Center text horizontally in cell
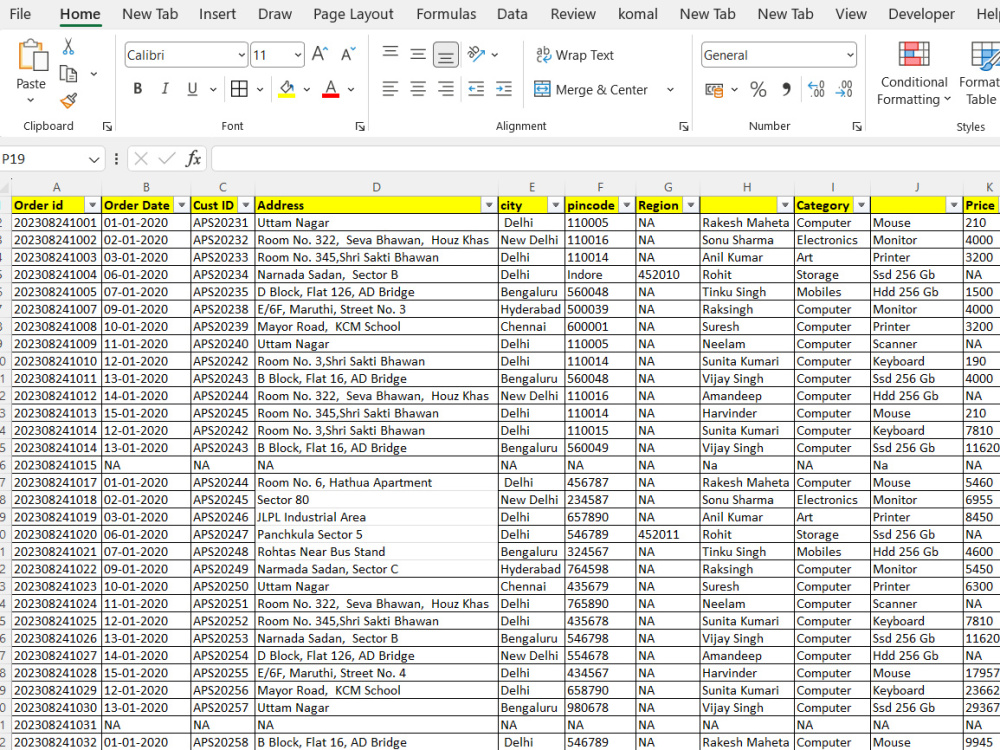The image size is (1000, 750). click(418, 89)
